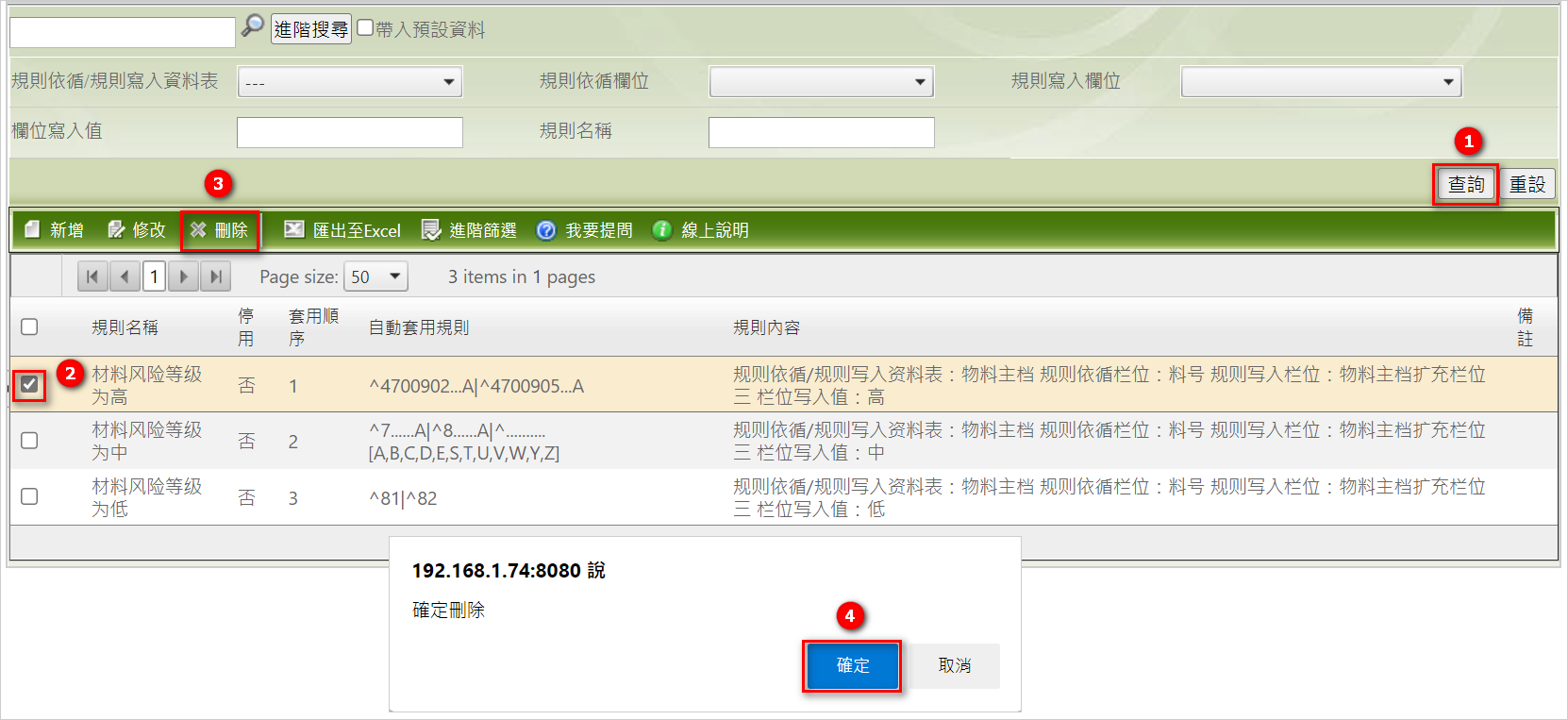Viewport: 1568px width, 720px height.
Task: Sort by 規則內容 column header
Action: pyautogui.click(x=767, y=327)
